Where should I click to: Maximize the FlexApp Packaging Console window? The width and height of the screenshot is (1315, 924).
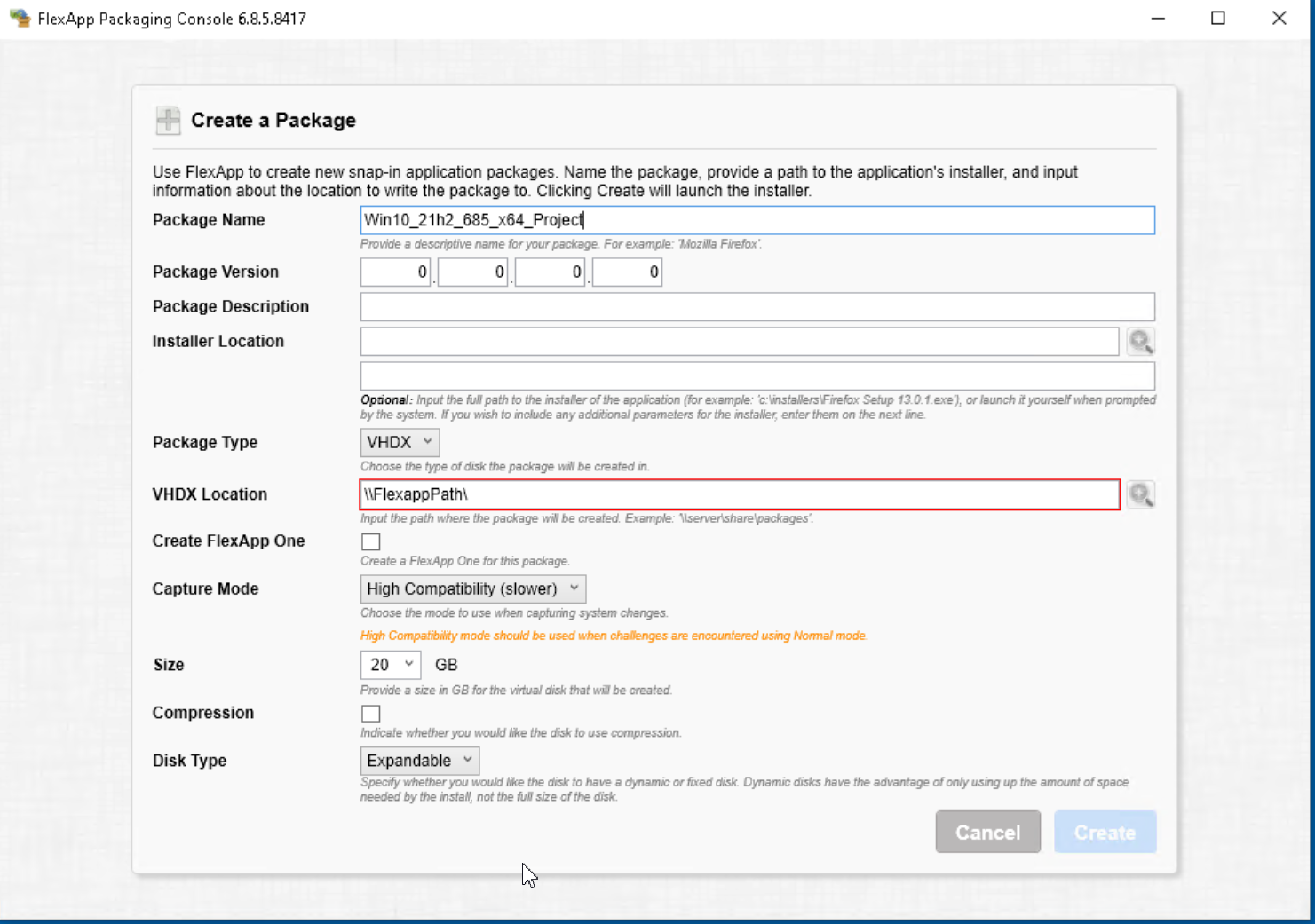coord(1218,18)
